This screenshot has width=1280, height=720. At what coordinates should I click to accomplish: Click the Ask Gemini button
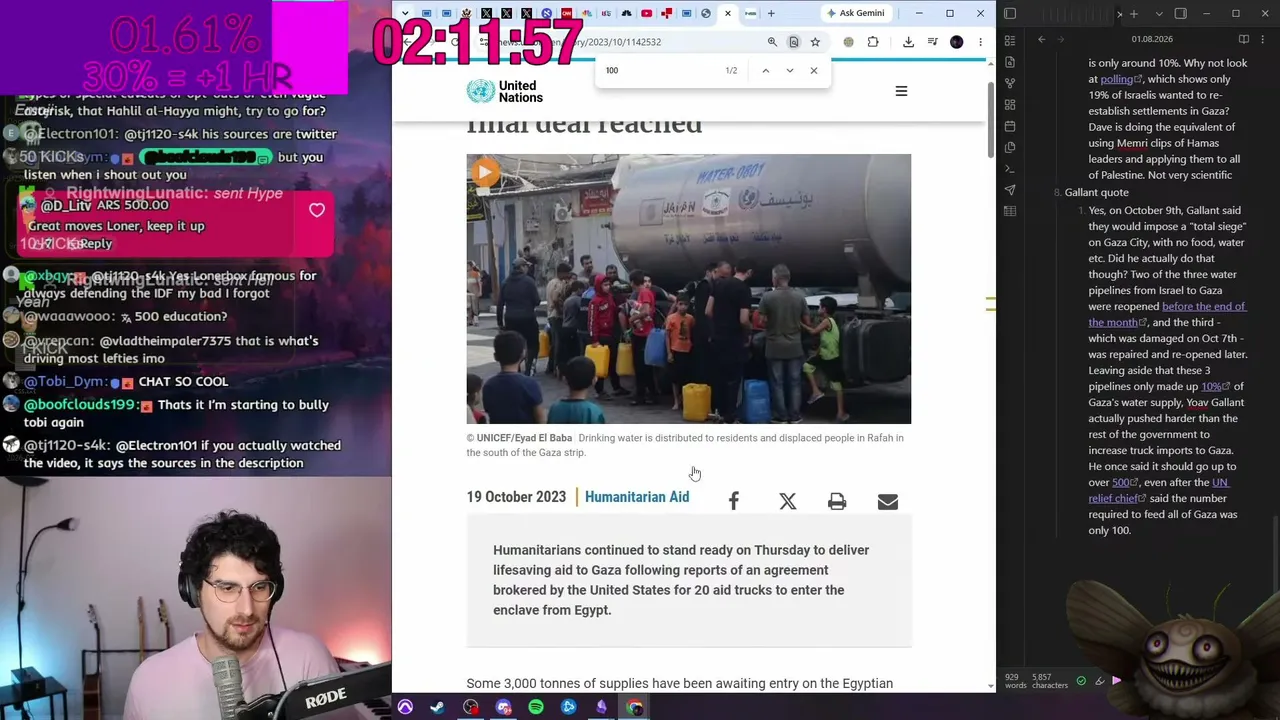[856, 13]
